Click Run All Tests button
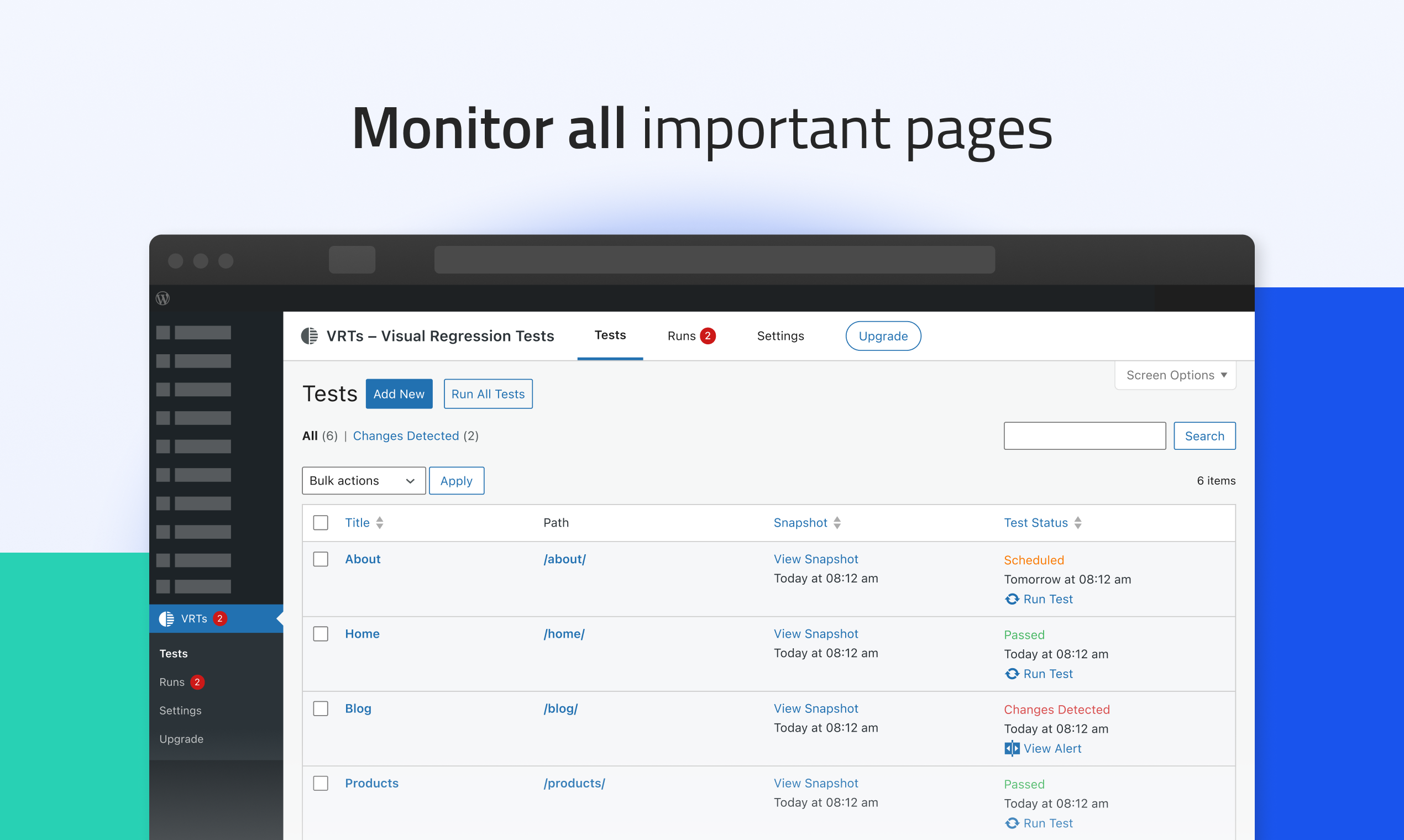The width and height of the screenshot is (1404, 840). click(488, 393)
